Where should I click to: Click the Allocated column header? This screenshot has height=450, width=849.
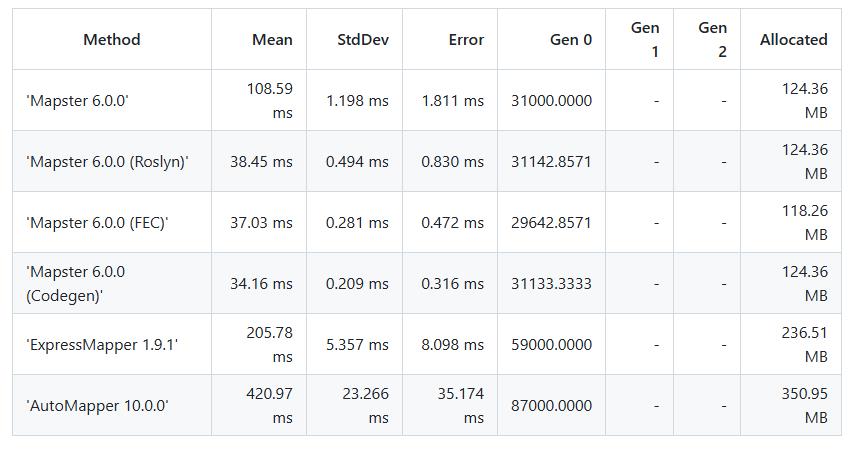(793, 40)
